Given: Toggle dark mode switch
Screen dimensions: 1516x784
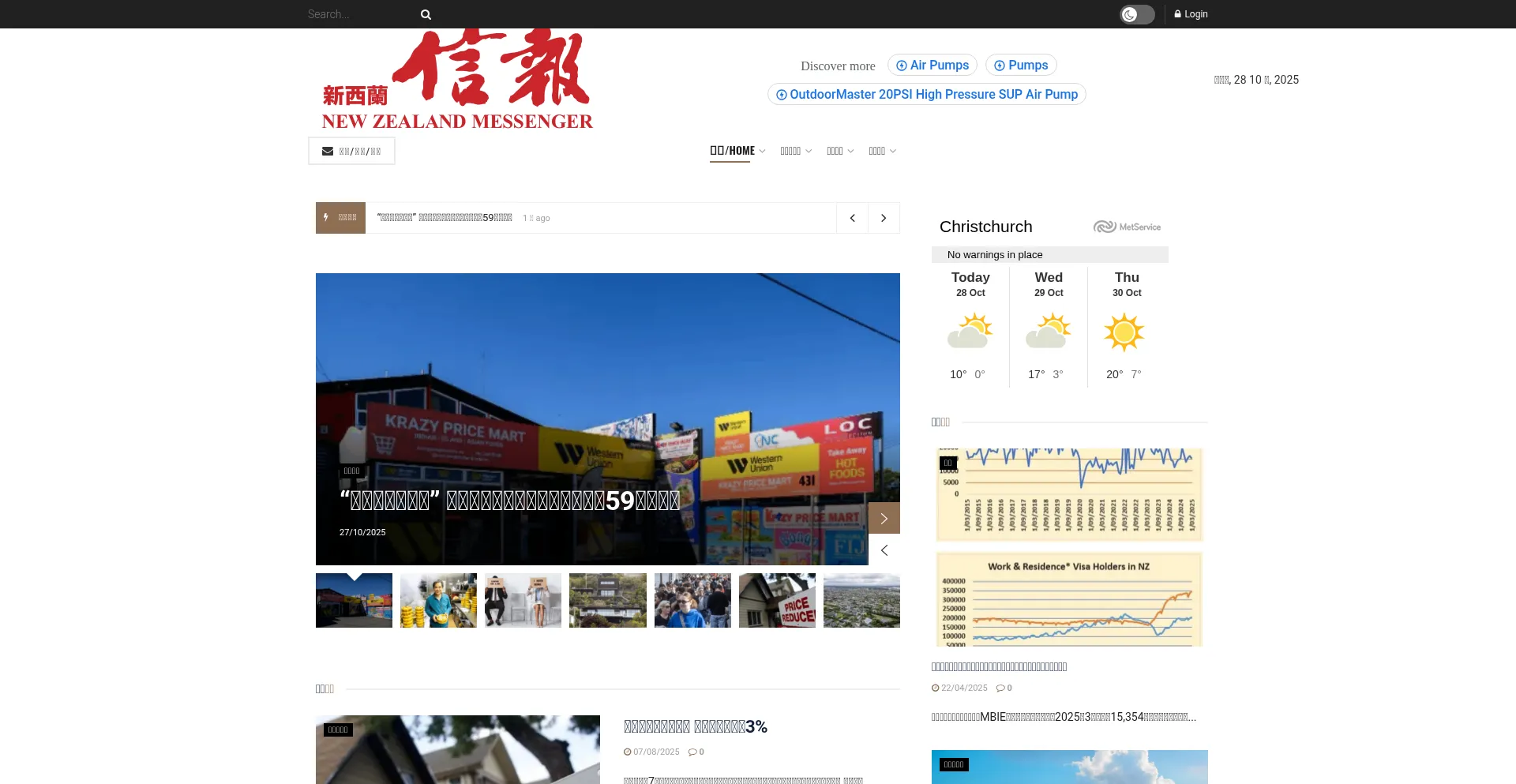Looking at the screenshot, I should pyautogui.click(x=1137, y=14).
